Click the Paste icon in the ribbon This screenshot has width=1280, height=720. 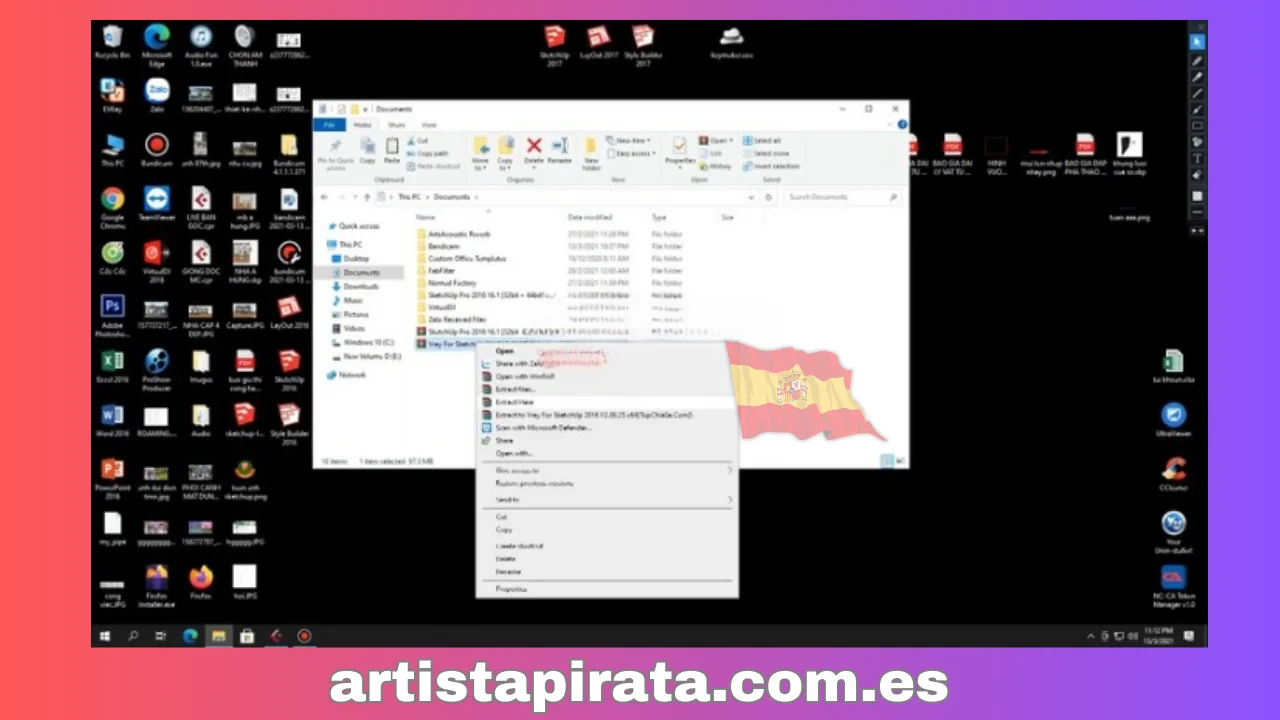point(392,151)
